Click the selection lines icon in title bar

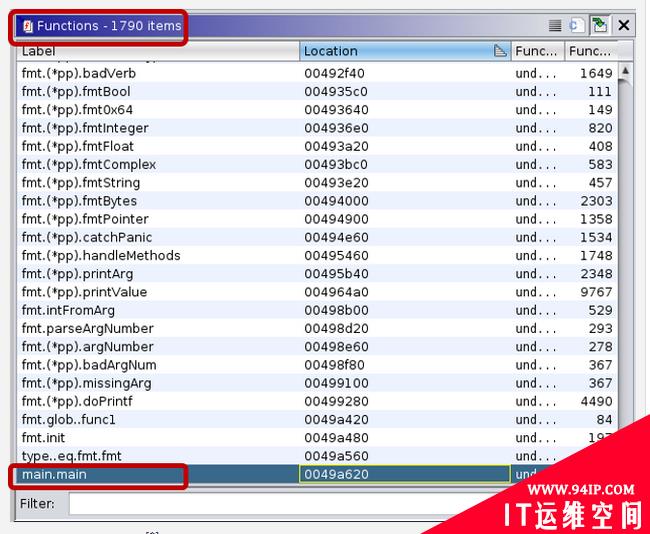coord(555,26)
